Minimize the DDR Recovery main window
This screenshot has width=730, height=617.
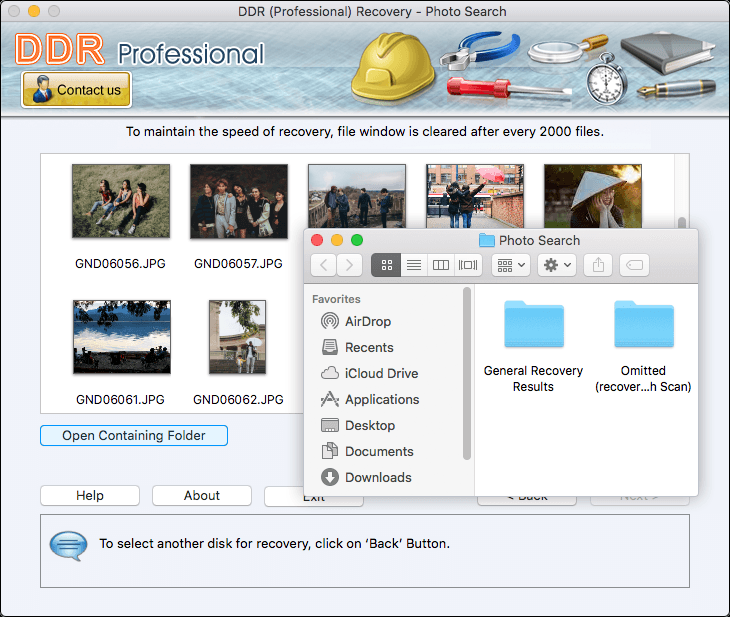coord(34,11)
